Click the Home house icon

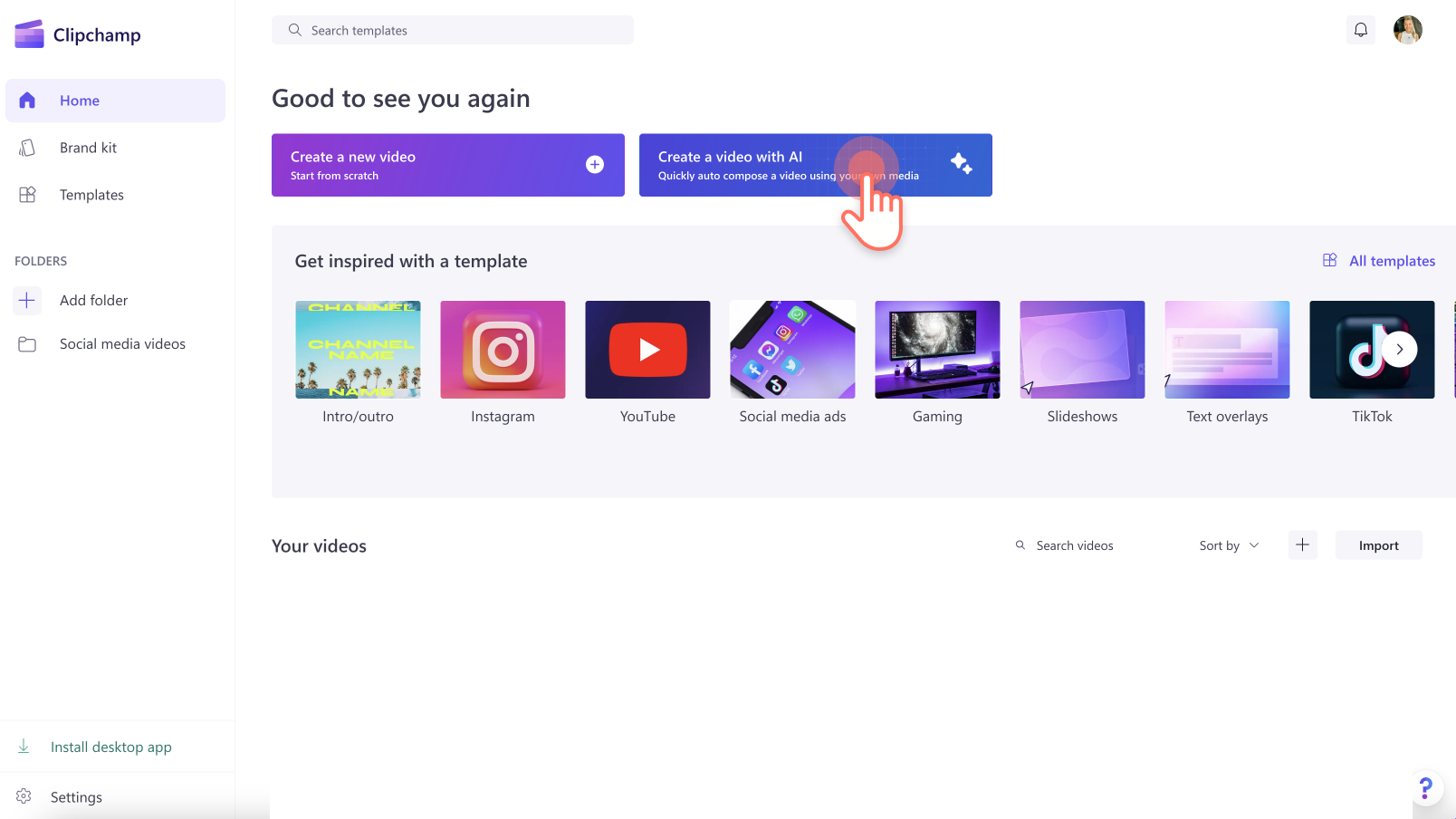(x=27, y=101)
